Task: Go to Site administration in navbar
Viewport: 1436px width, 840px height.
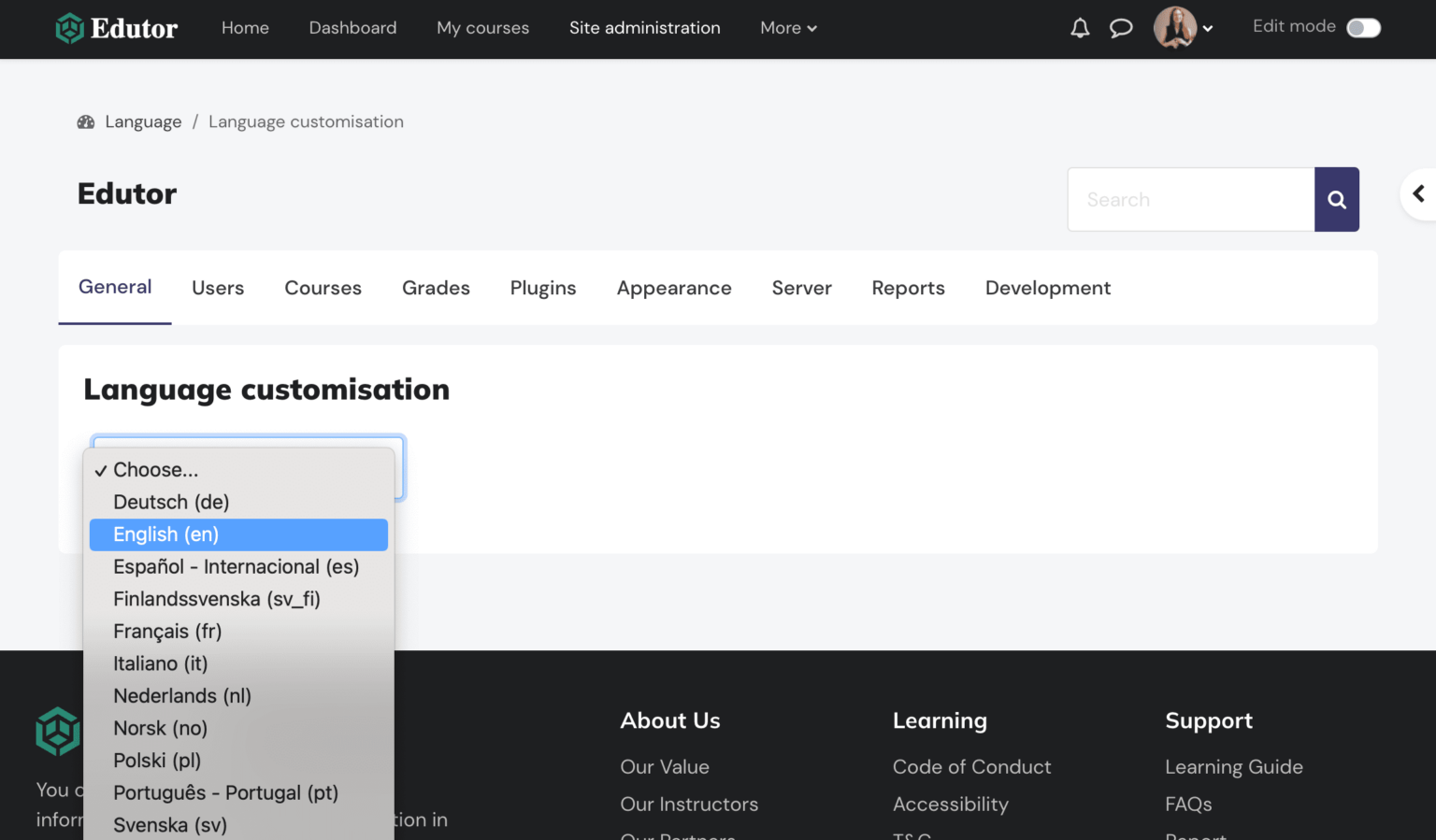Action: [644, 28]
